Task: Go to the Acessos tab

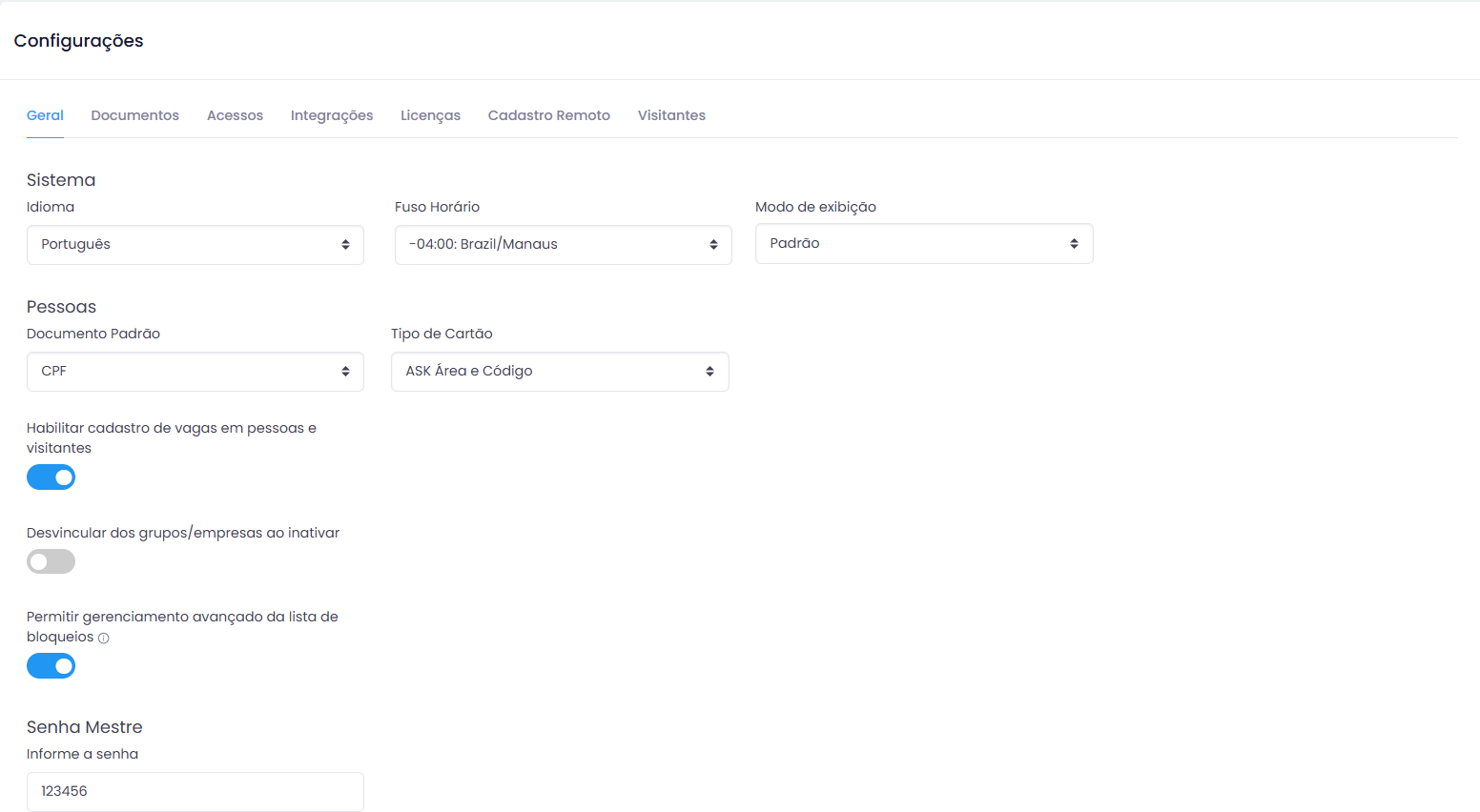Action: pyautogui.click(x=235, y=115)
